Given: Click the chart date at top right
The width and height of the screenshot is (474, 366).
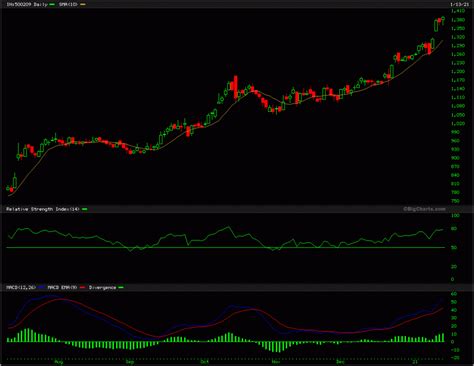Looking at the screenshot, I should [x=459, y=4].
